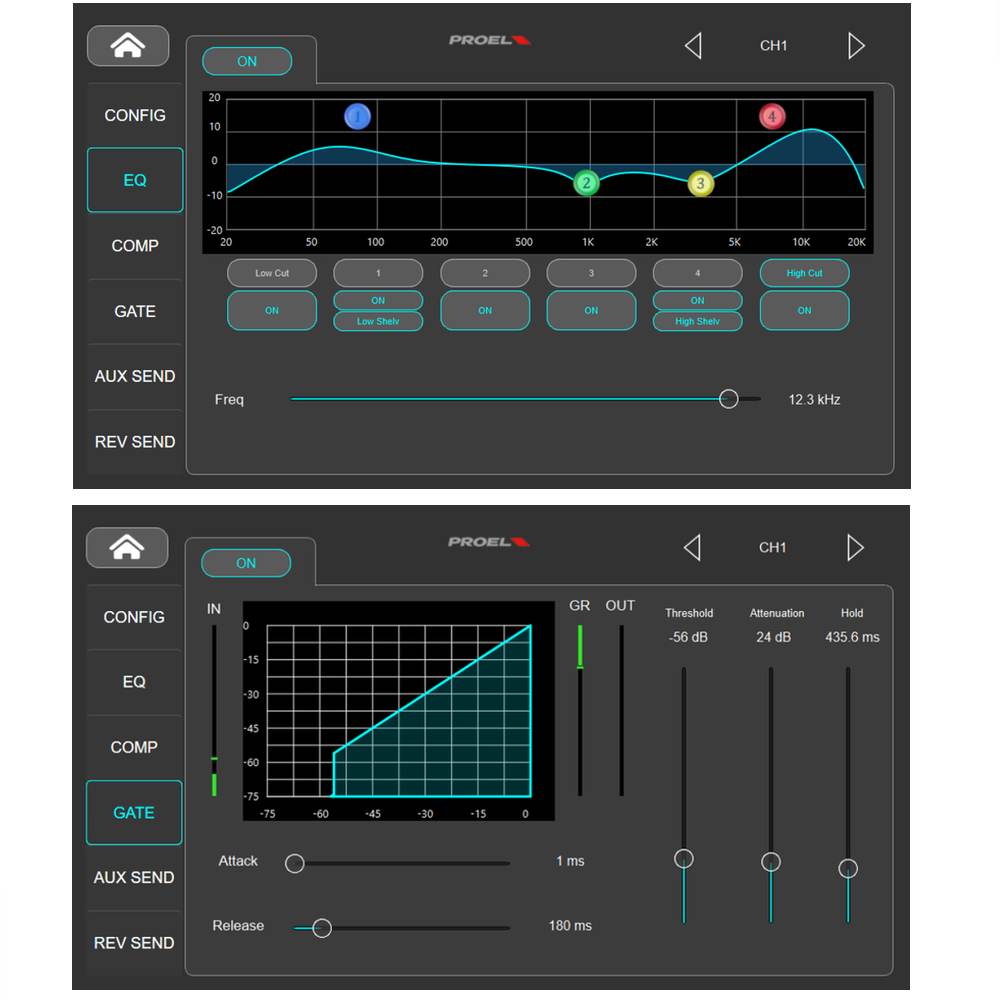Go to previous channel on the EQ screen
Viewport: 1000px width, 1000px height.
692,46
